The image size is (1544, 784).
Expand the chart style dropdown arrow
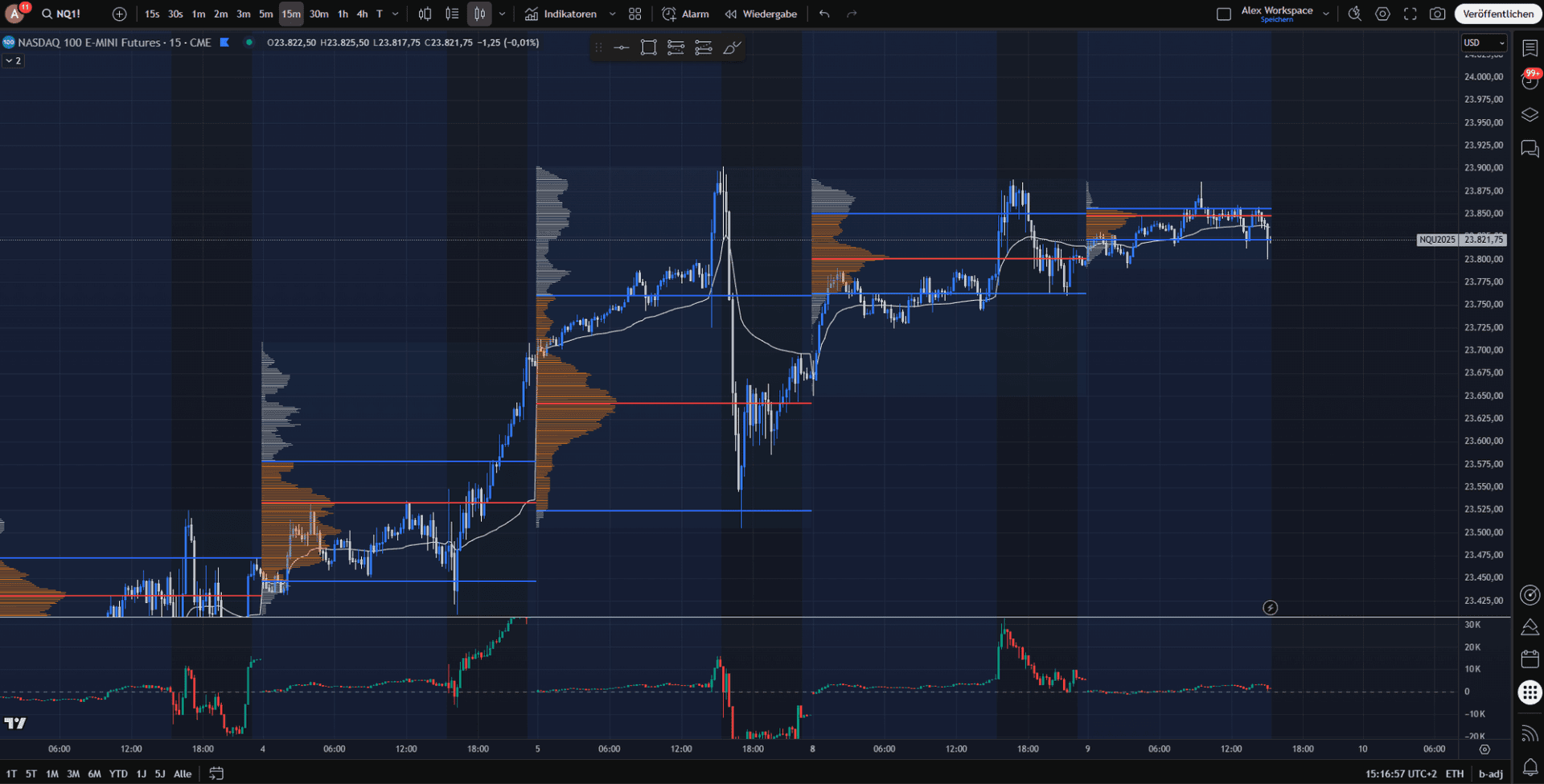click(x=502, y=14)
